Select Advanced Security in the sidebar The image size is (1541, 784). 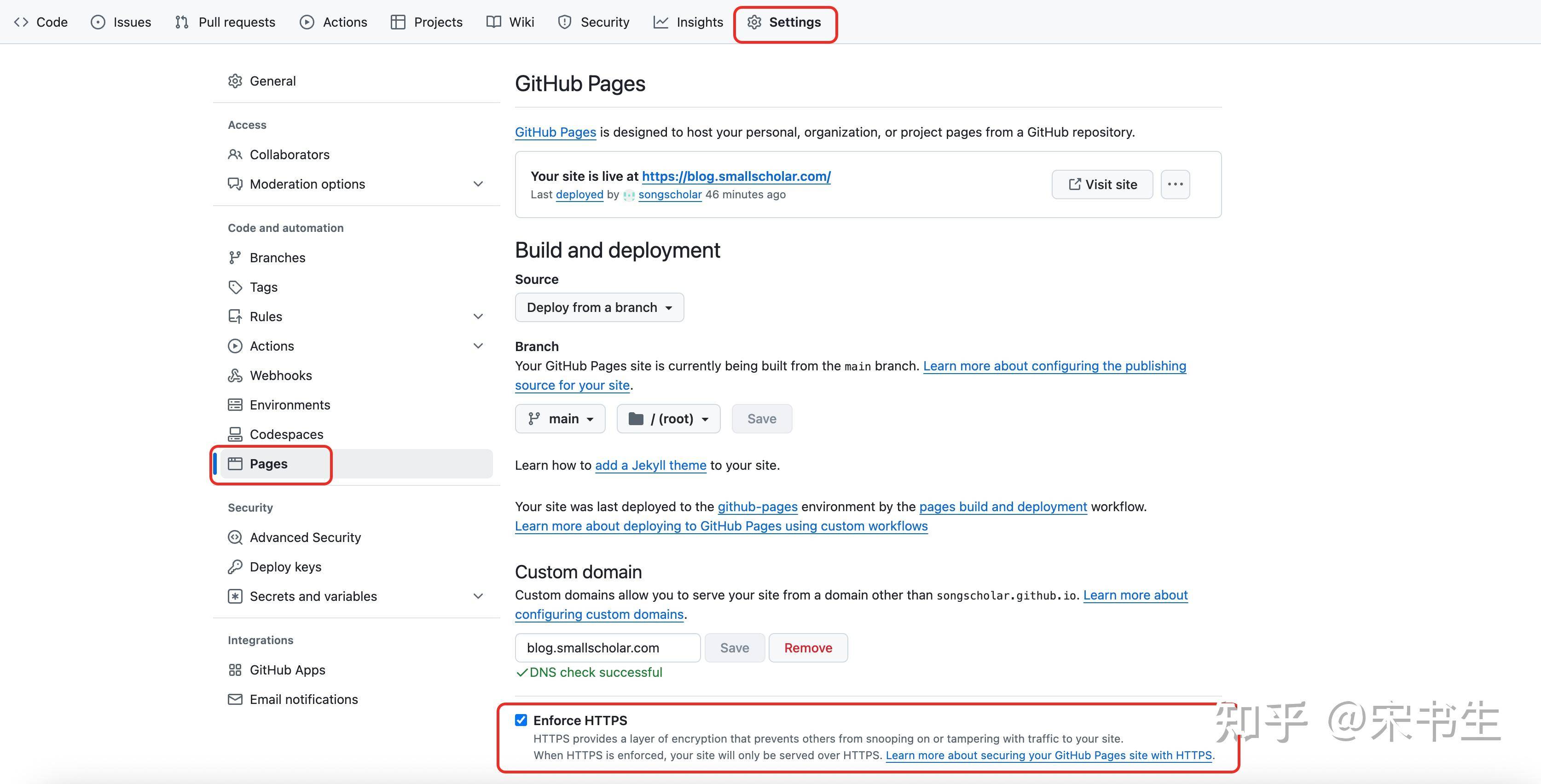point(357,537)
